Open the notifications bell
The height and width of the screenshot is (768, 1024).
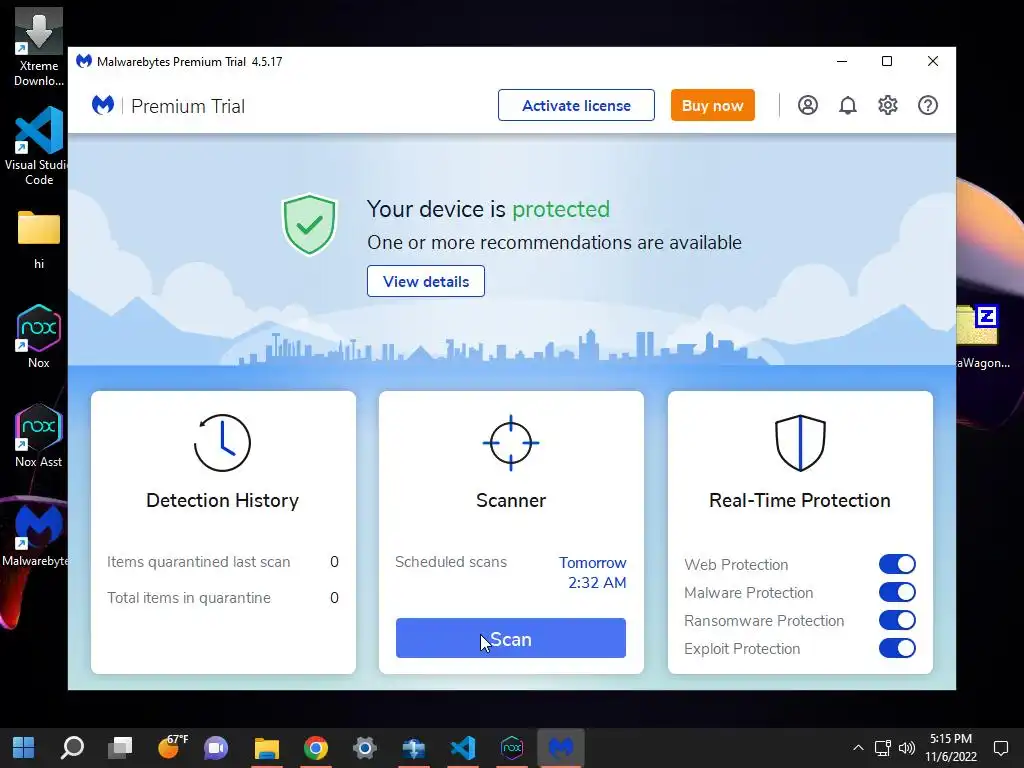coord(848,105)
